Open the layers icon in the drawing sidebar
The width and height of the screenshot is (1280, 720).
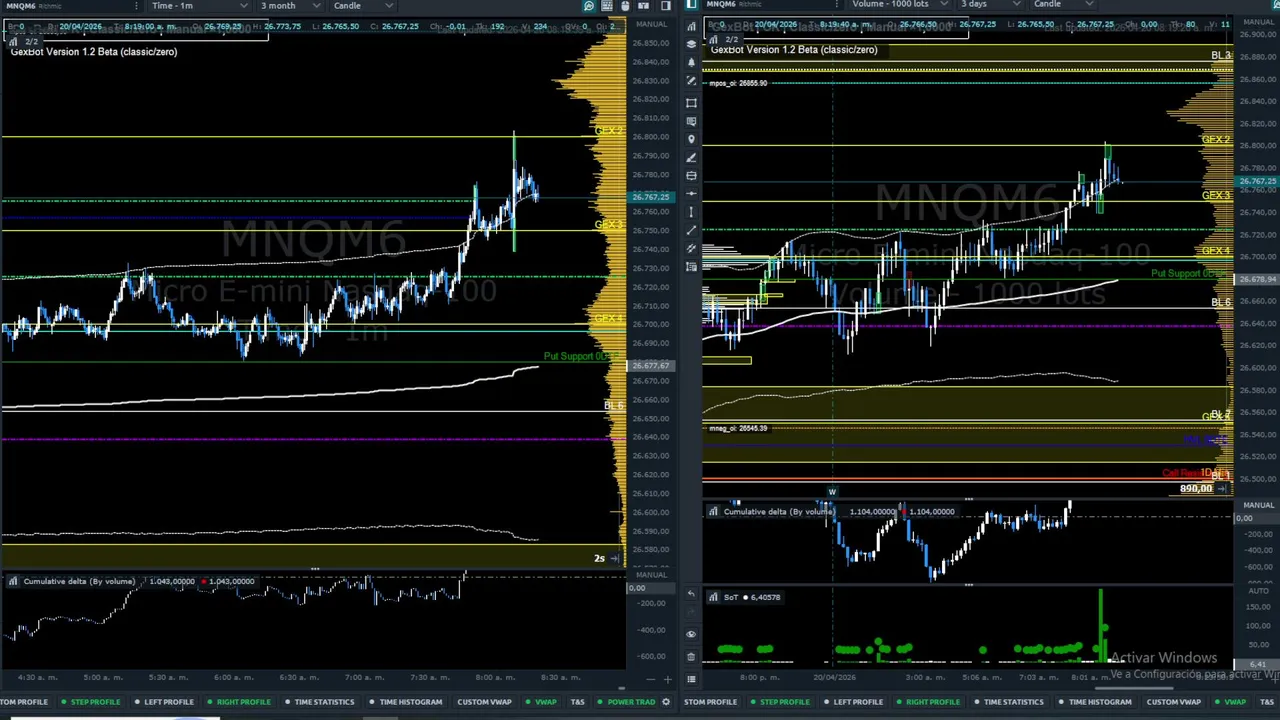pos(691,43)
